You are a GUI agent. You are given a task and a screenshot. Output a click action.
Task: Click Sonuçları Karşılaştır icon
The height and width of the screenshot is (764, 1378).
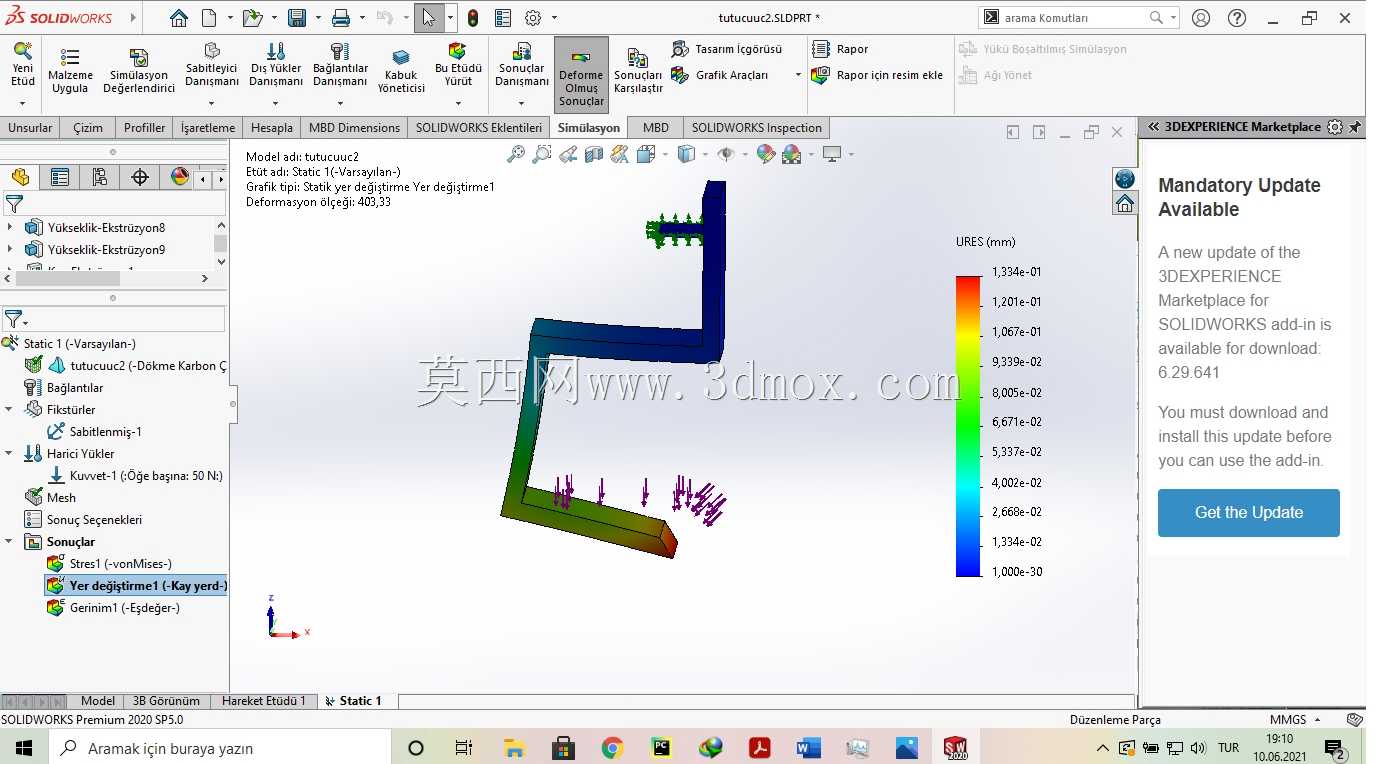click(638, 71)
